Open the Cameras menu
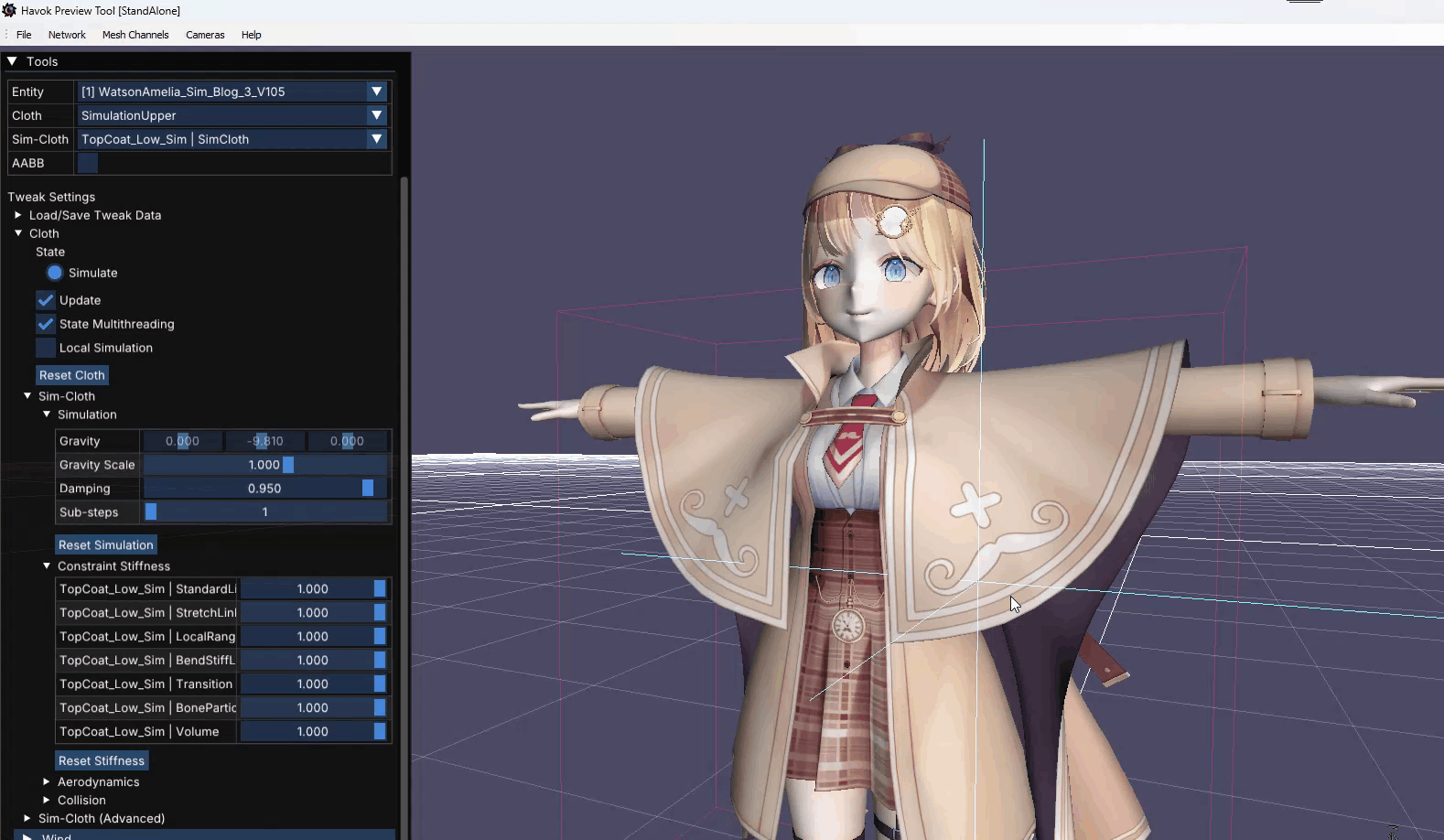1444x840 pixels. [x=205, y=35]
